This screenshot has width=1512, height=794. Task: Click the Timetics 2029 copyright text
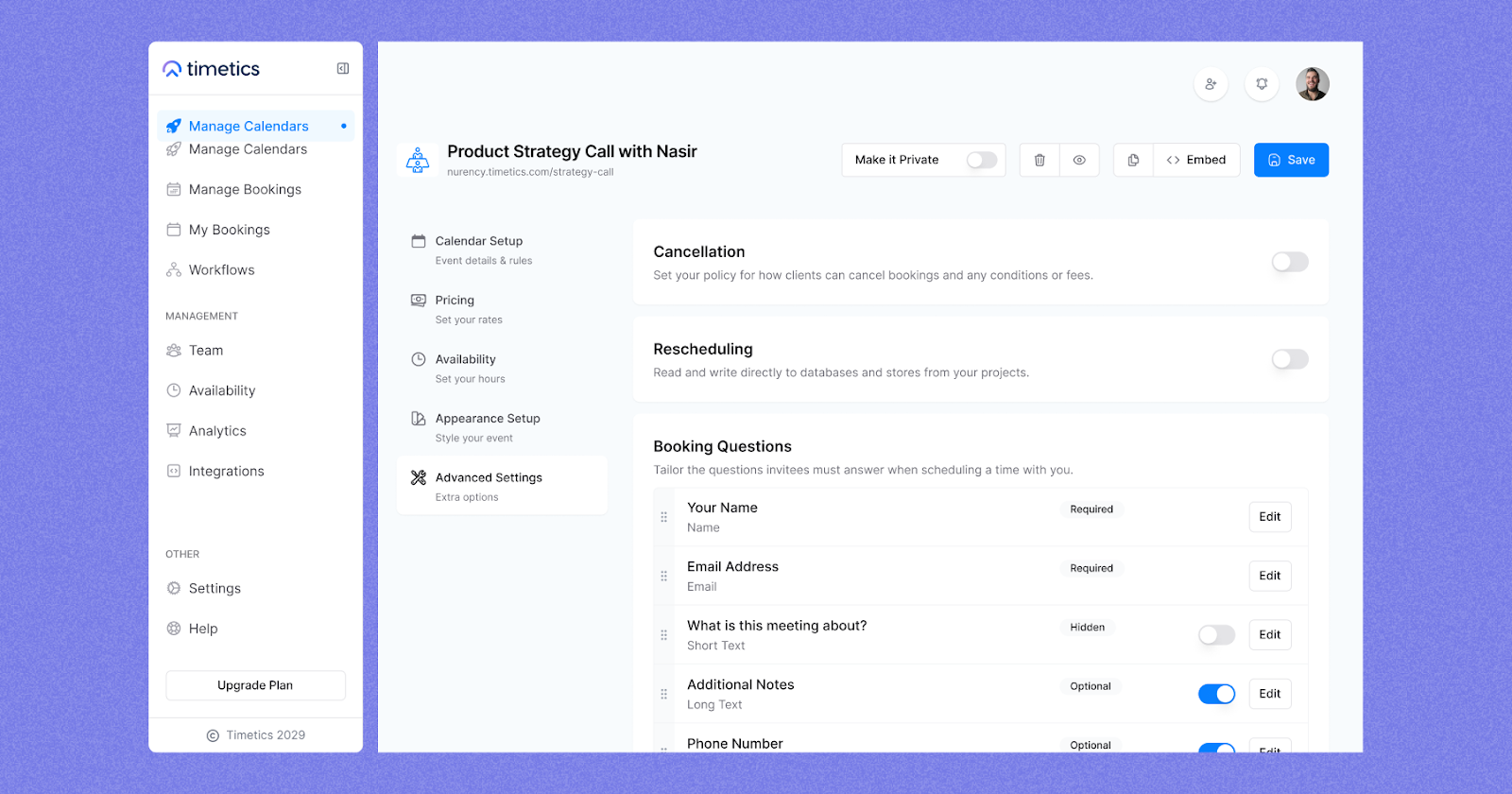click(266, 735)
